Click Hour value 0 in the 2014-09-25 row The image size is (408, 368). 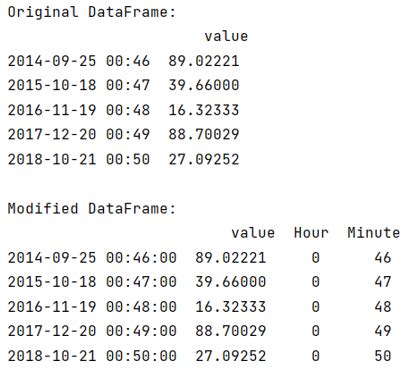[316, 258]
